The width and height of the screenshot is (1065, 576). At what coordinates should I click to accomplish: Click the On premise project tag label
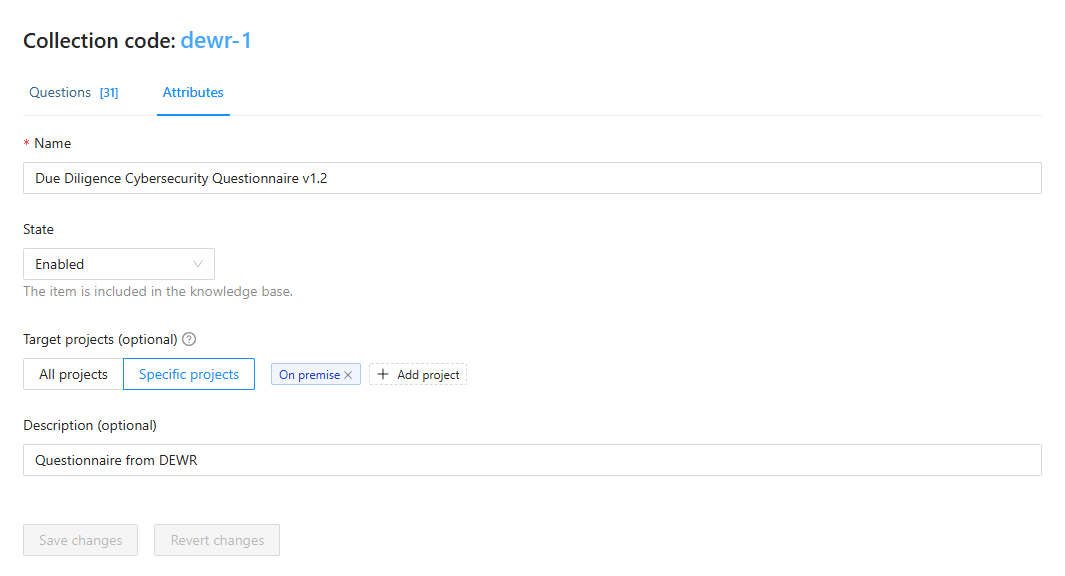pos(309,375)
